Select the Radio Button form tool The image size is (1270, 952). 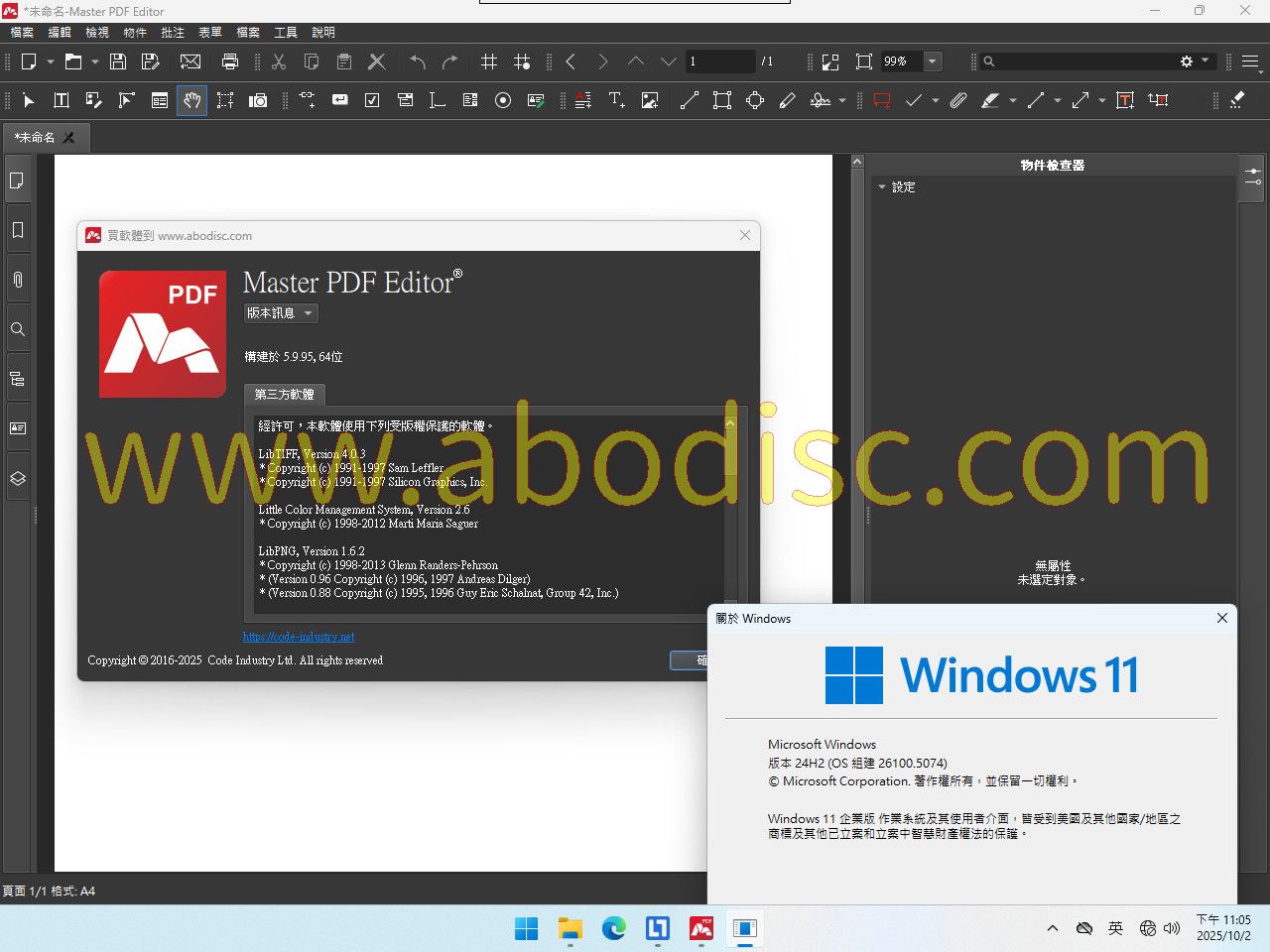click(x=503, y=100)
